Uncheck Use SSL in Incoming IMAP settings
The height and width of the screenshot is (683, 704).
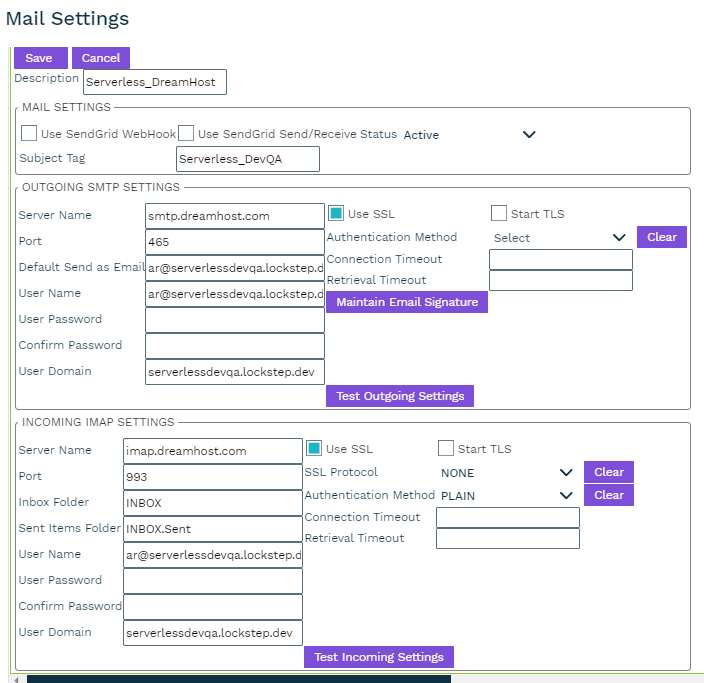click(313, 449)
